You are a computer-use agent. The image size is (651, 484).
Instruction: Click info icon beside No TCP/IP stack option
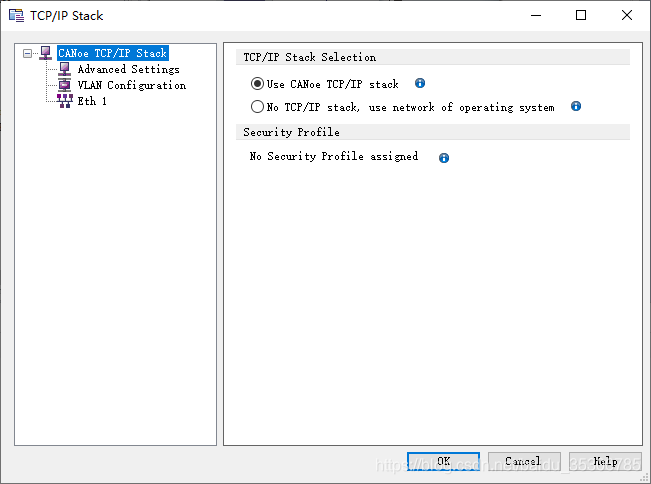point(576,106)
